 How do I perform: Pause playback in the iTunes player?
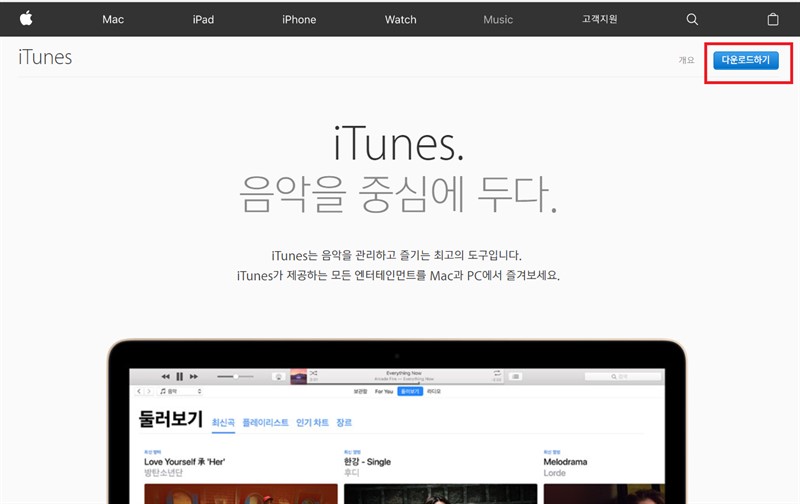pos(180,376)
